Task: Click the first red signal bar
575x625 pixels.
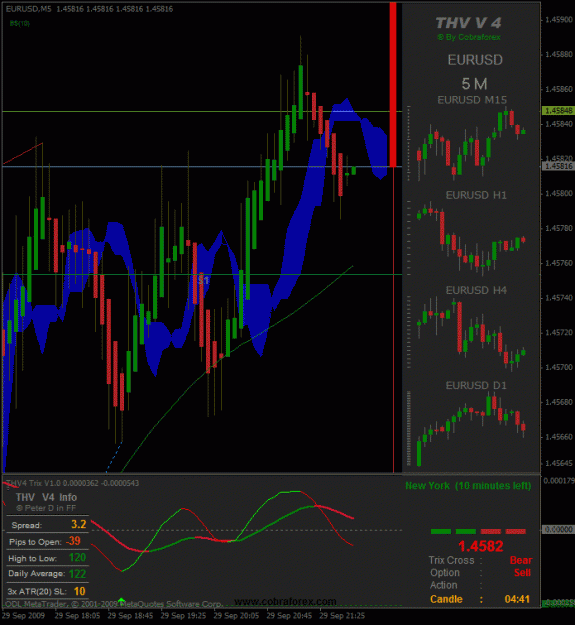Action: tap(491, 531)
